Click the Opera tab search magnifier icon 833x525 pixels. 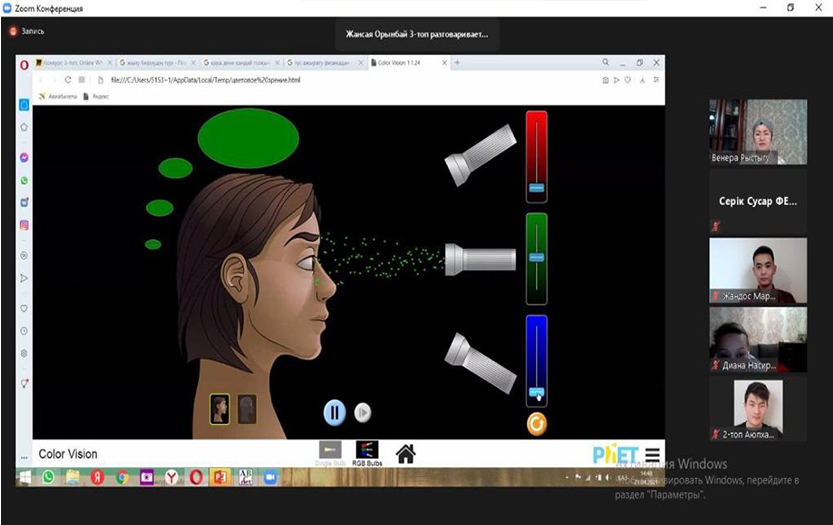(x=606, y=63)
